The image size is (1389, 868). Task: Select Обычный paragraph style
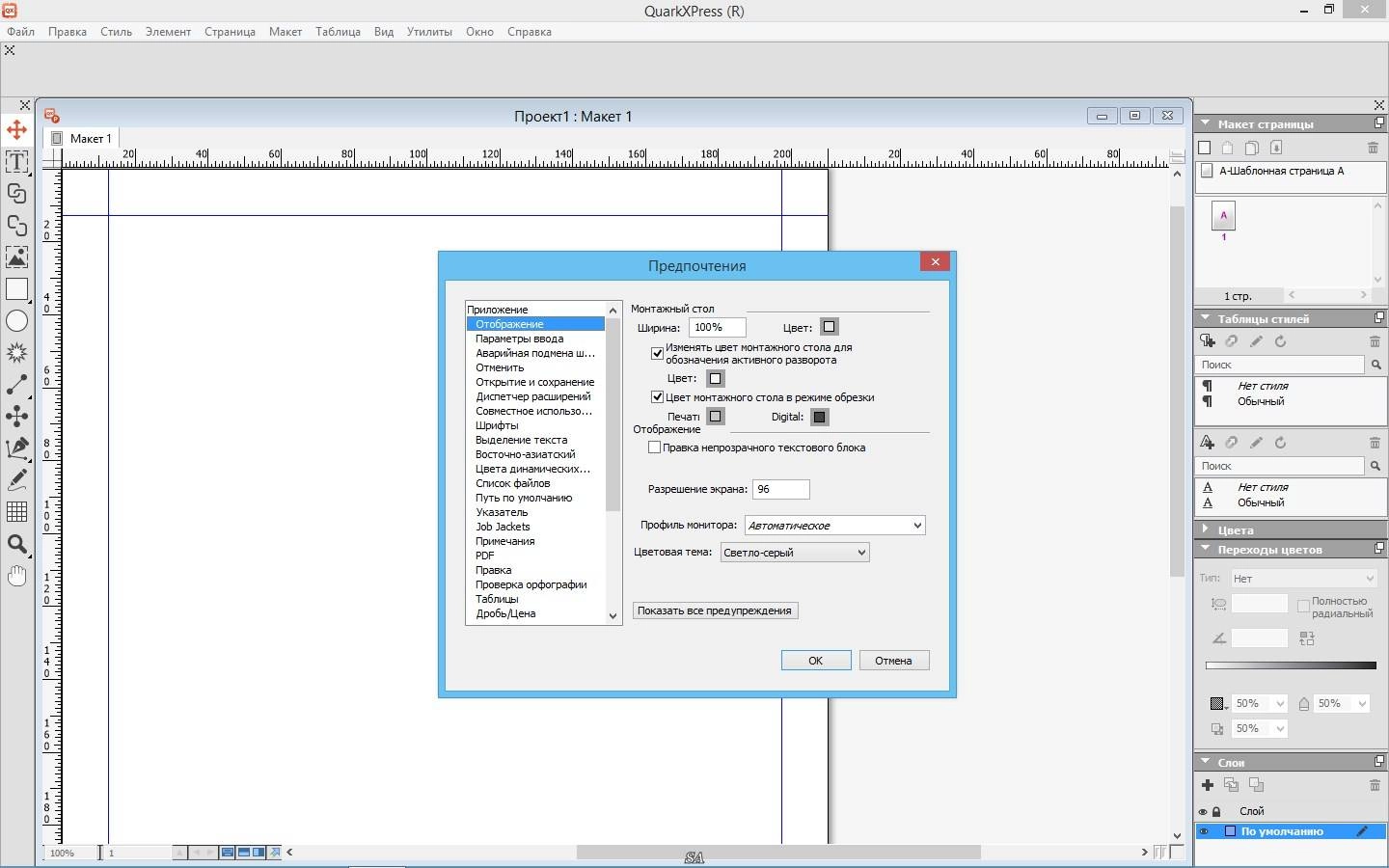click(1261, 401)
